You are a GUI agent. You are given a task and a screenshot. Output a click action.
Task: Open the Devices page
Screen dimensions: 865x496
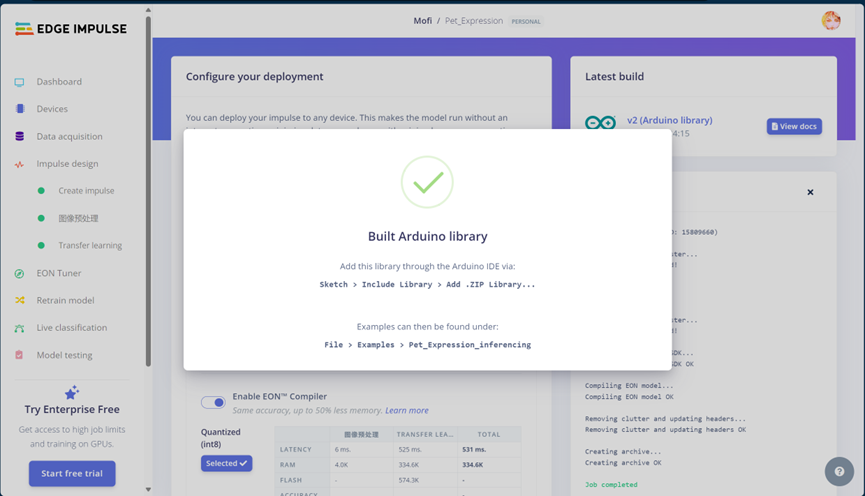tap(52, 109)
